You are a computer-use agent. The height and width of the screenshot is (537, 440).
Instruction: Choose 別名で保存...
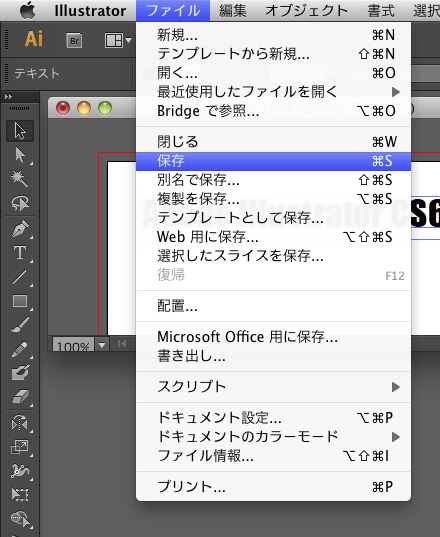pos(274,180)
